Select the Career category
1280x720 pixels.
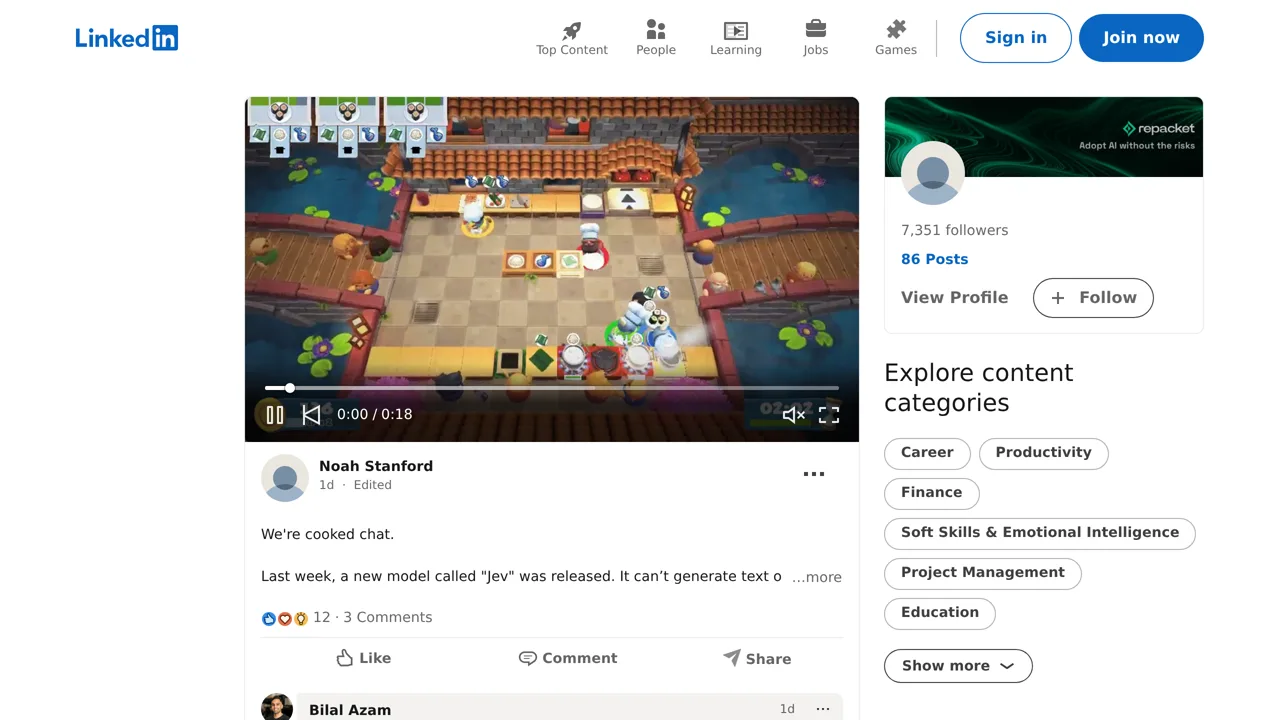click(927, 453)
